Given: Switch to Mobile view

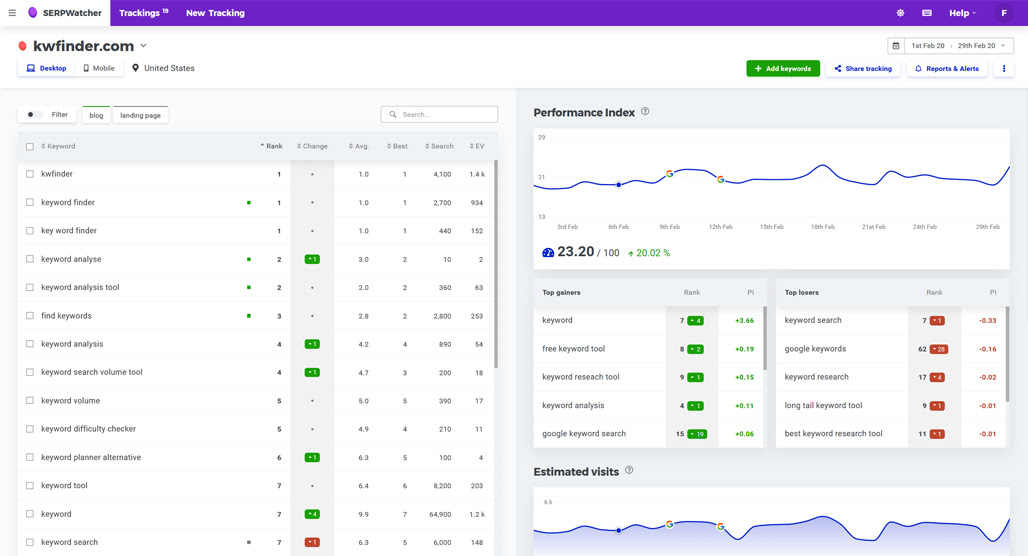Looking at the screenshot, I should tap(99, 68).
